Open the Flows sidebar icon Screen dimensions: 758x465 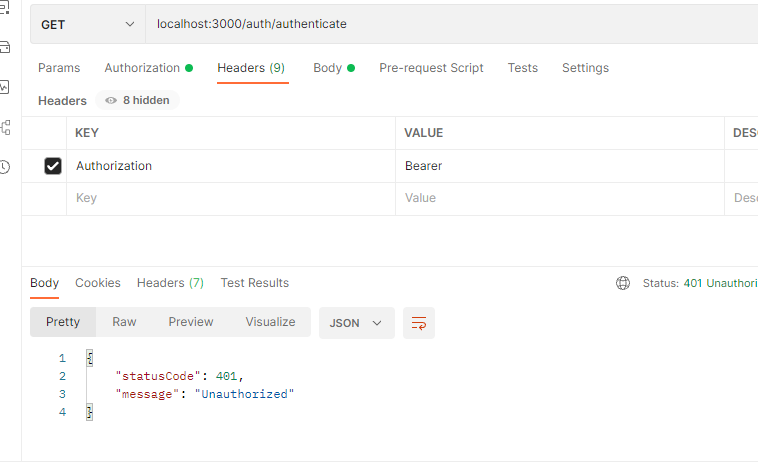click(x=5, y=127)
